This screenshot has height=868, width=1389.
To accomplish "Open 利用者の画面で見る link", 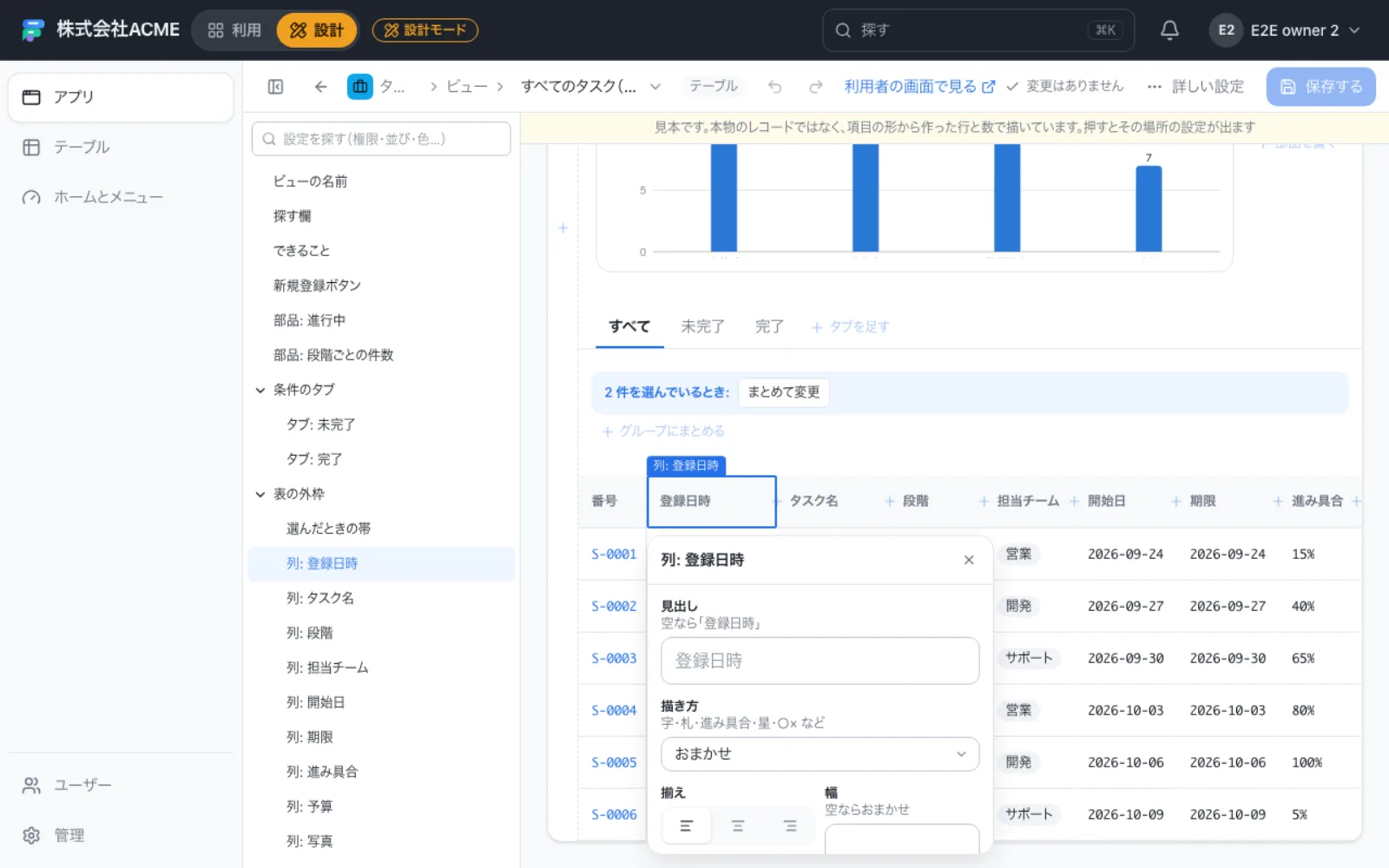I will point(919,87).
